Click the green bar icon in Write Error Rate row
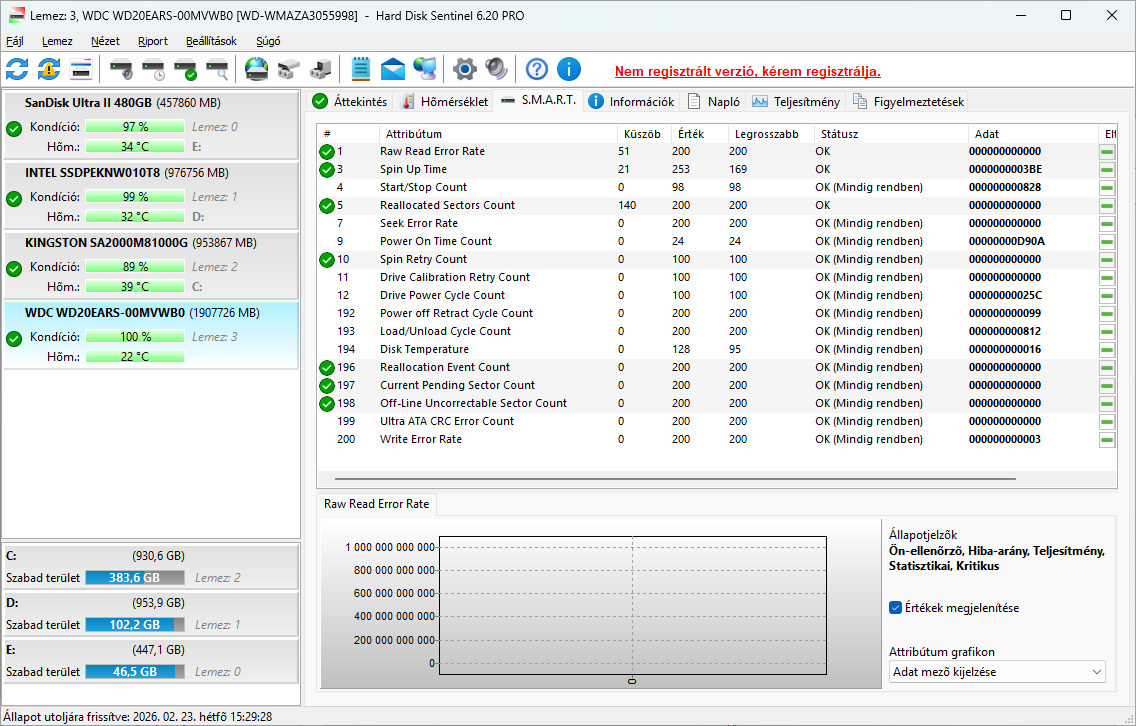 point(1106,440)
